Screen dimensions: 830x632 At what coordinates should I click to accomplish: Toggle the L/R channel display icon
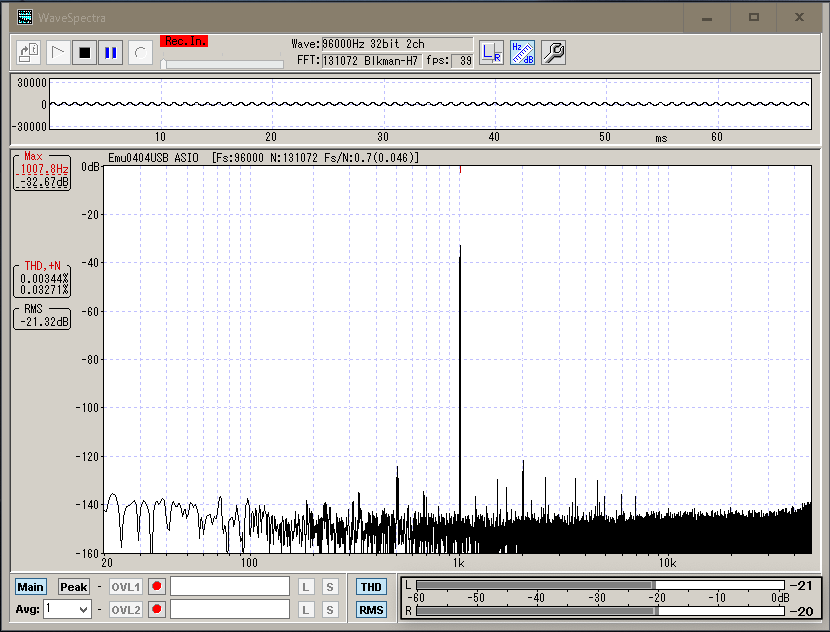pos(491,52)
